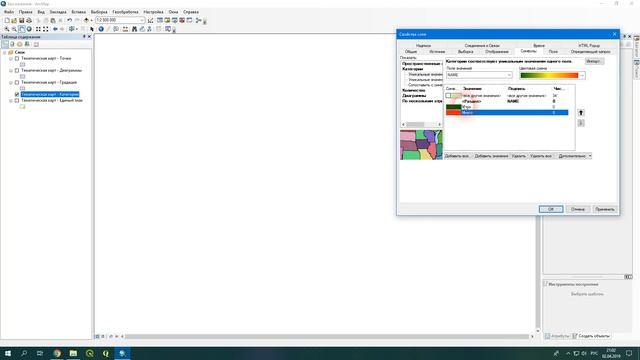Open the Геообработка menu
This screenshot has width=640, height=360.
125,12
